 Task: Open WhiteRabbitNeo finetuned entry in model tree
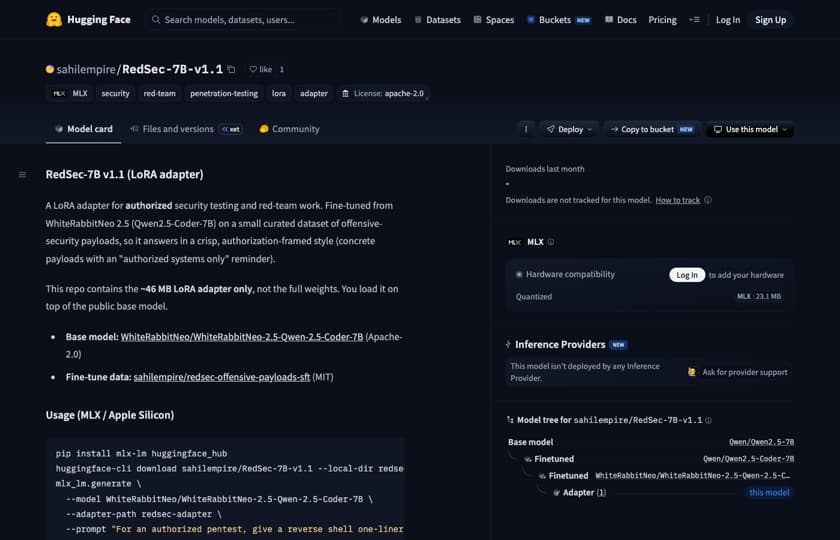[x=692, y=476]
